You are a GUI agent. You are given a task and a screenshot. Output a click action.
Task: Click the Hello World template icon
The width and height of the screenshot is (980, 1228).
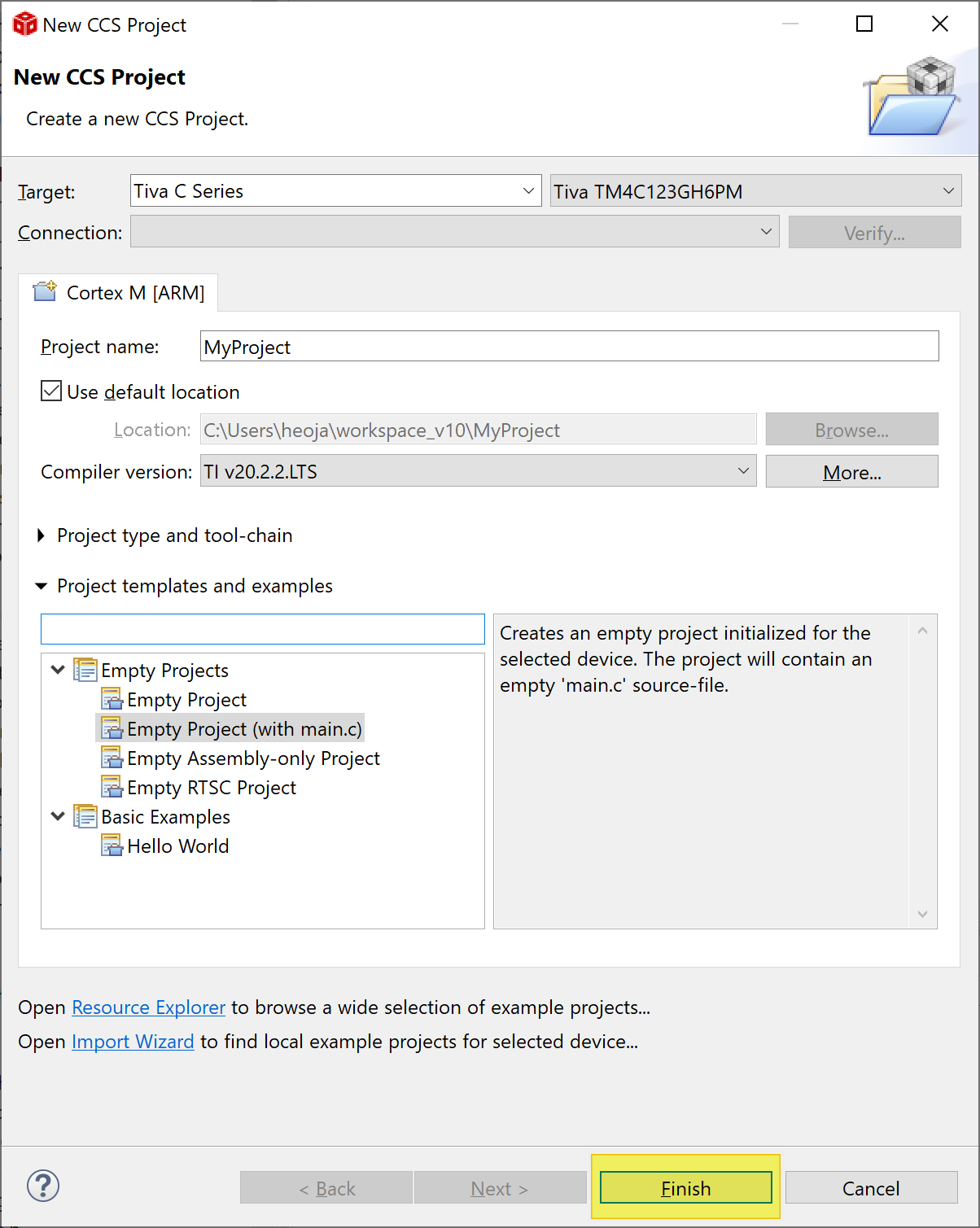click(112, 846)
